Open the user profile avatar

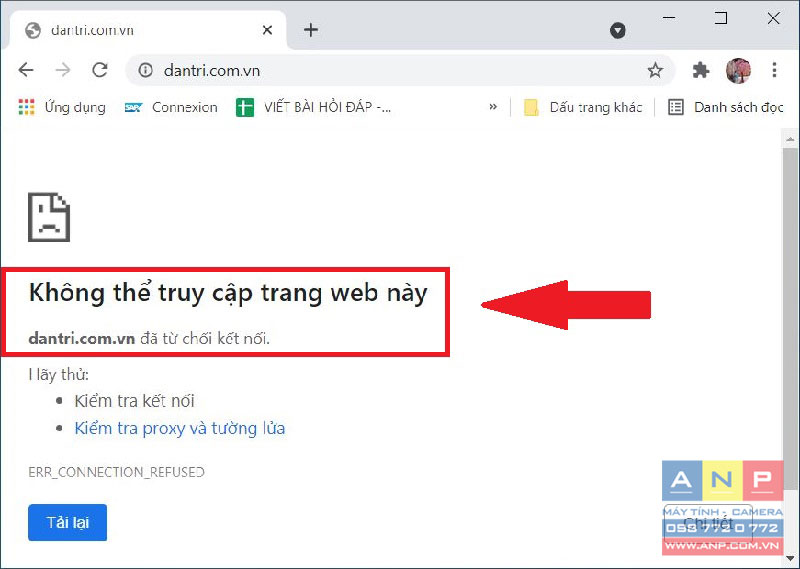click(x=738, y=70)
